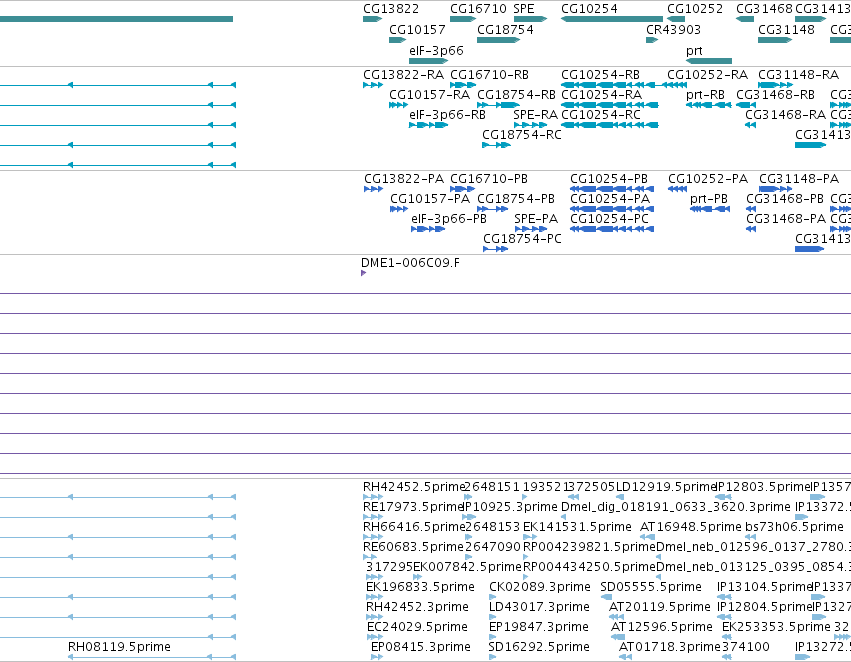The image size is (851, 662).
Task: Click the CG13822-PA protein label
Action: [404, 179]
